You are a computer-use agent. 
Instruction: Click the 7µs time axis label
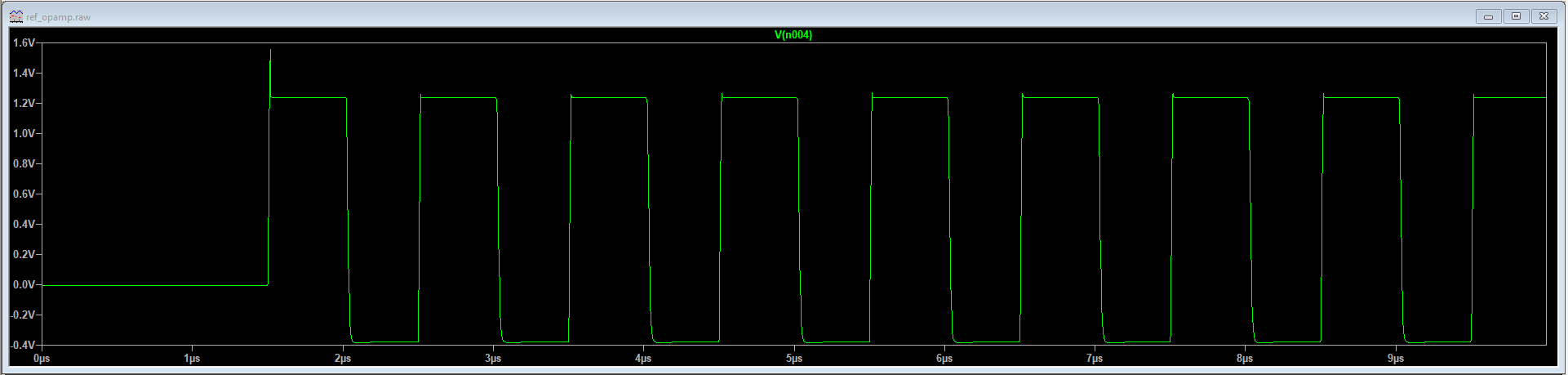coord(1095,359)
